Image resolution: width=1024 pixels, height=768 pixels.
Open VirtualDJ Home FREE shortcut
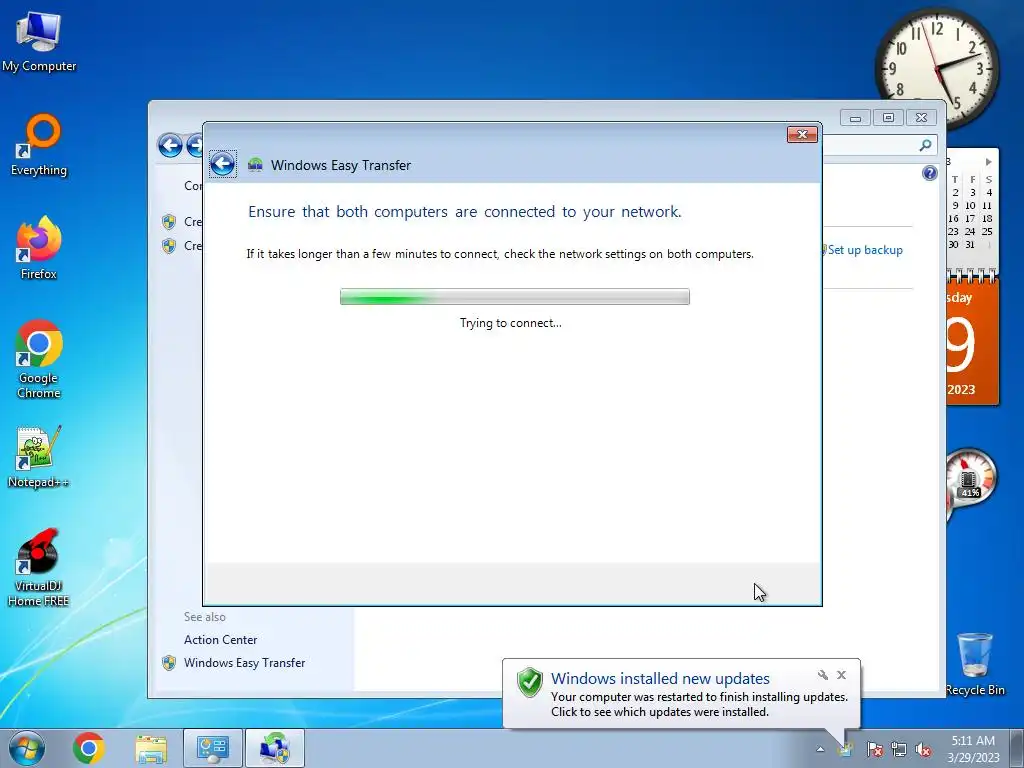point(39,567)
